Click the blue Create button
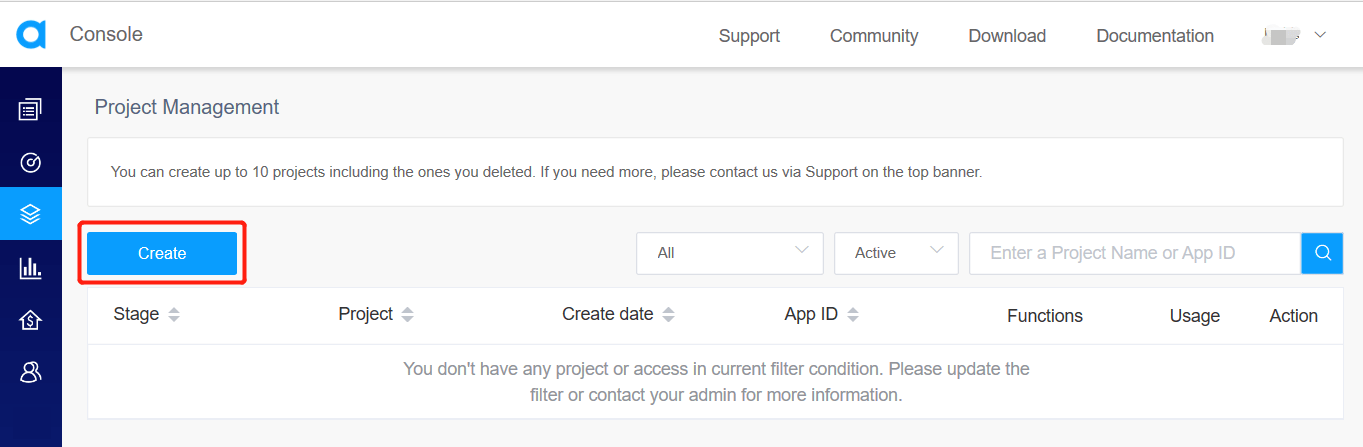This screenshot has width=1363, height=447. tap(162, 253)
